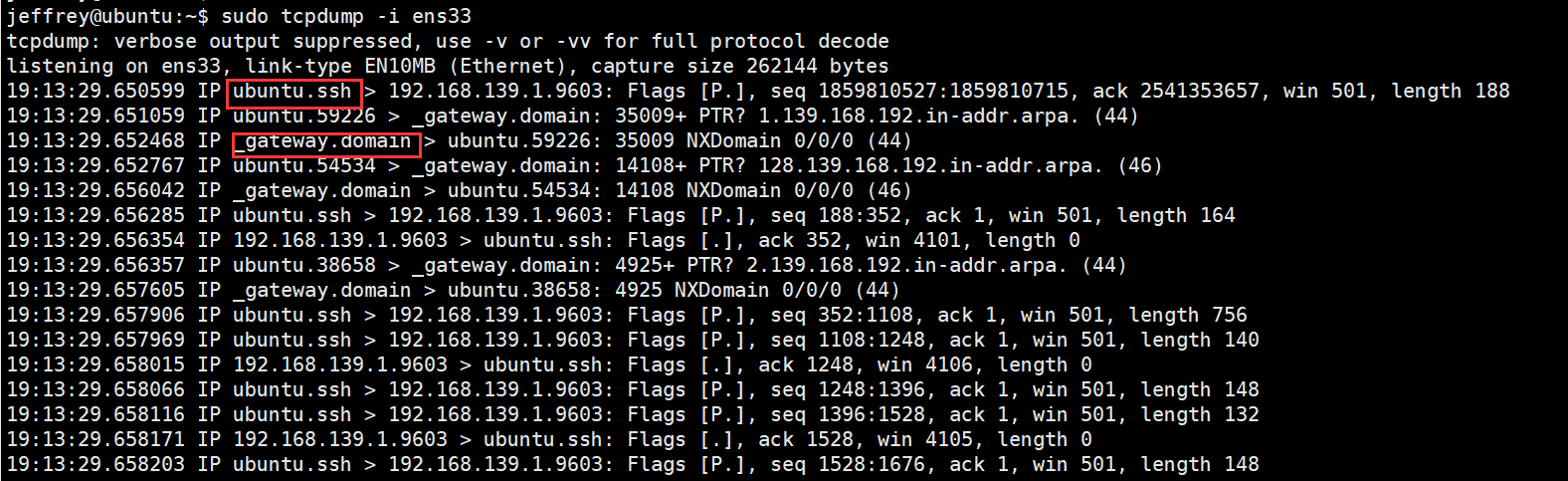Viewport: 1568px width, 481px height.
Task: Click the red-boxed ubuntu.ssh text
Action: [x=293, y=92]
